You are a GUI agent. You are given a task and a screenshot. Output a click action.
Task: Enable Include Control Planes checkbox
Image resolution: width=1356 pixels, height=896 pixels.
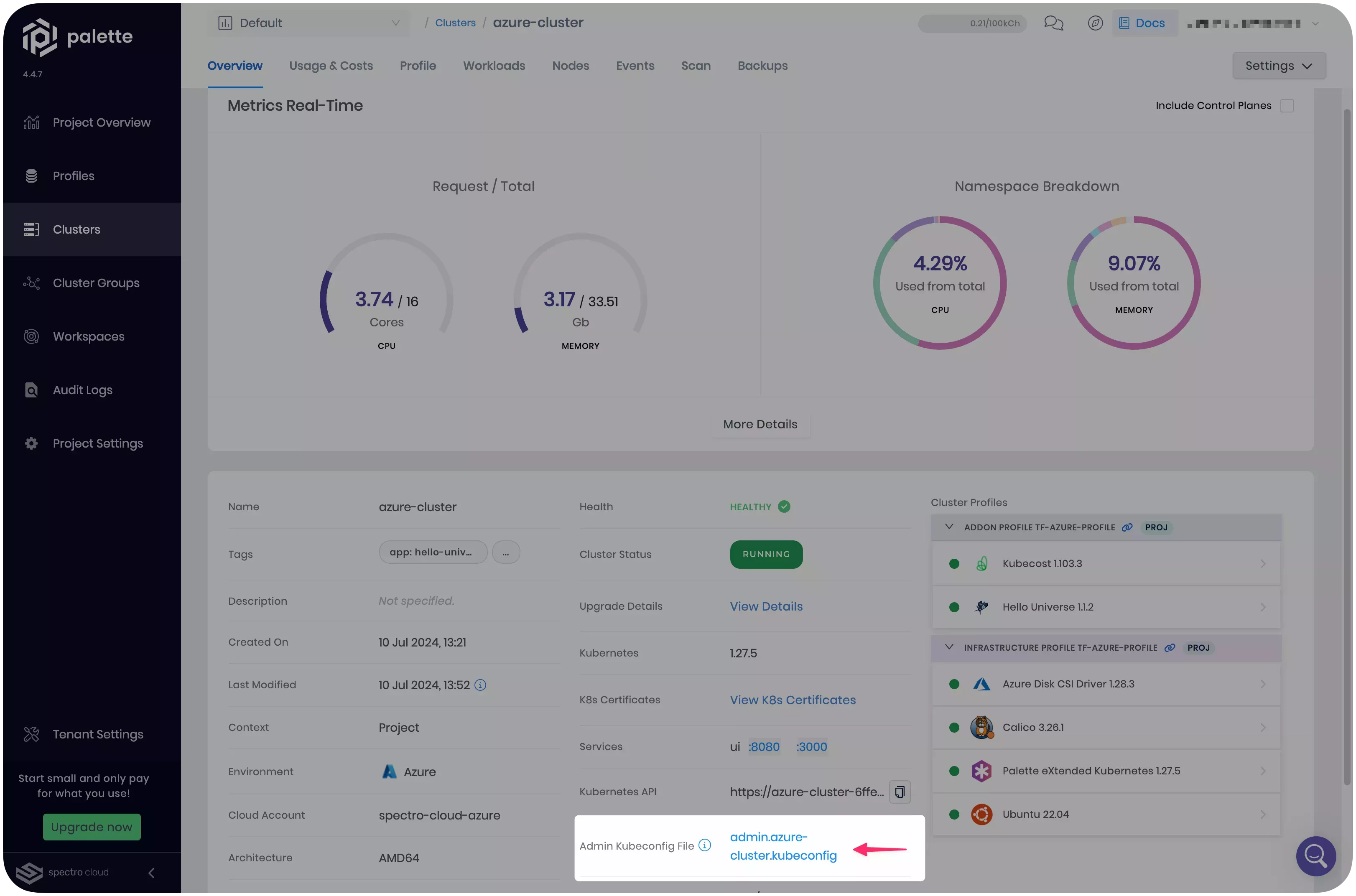click(1286, 106)
